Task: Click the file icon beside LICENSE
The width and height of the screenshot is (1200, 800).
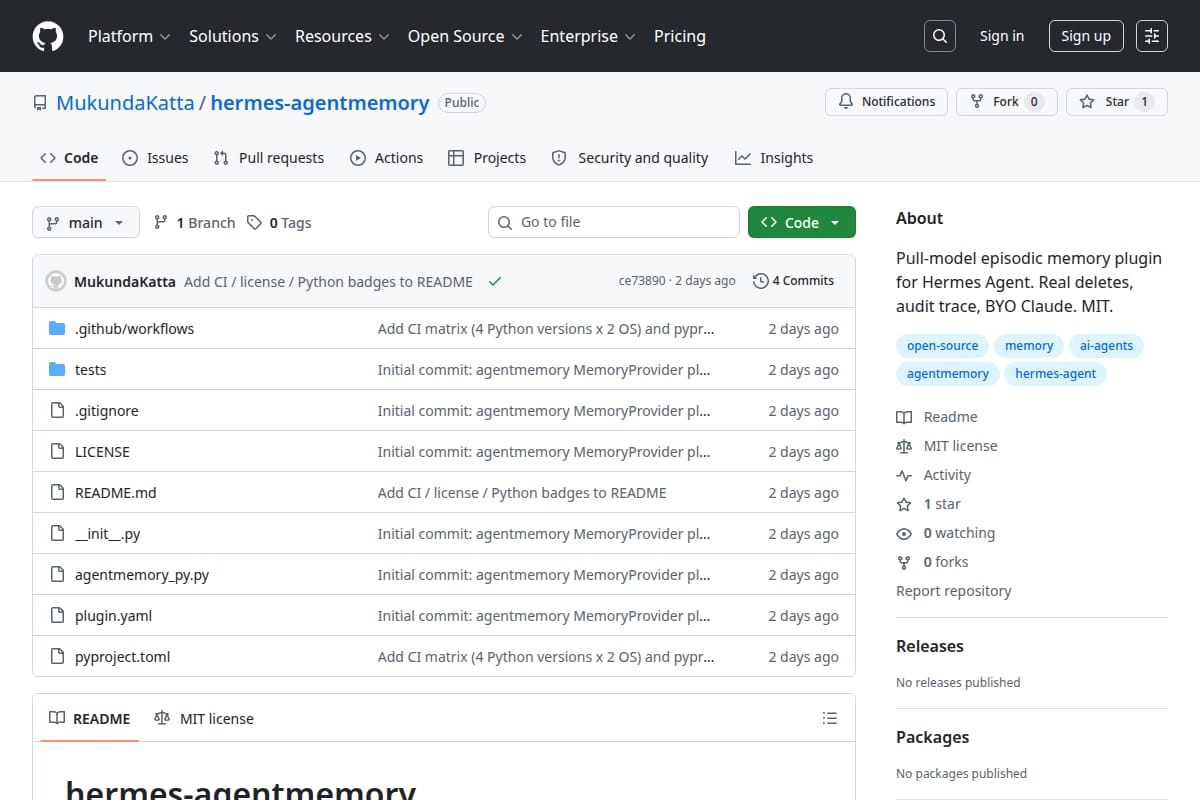Action: pyautogui.click(x=57, y=452)
